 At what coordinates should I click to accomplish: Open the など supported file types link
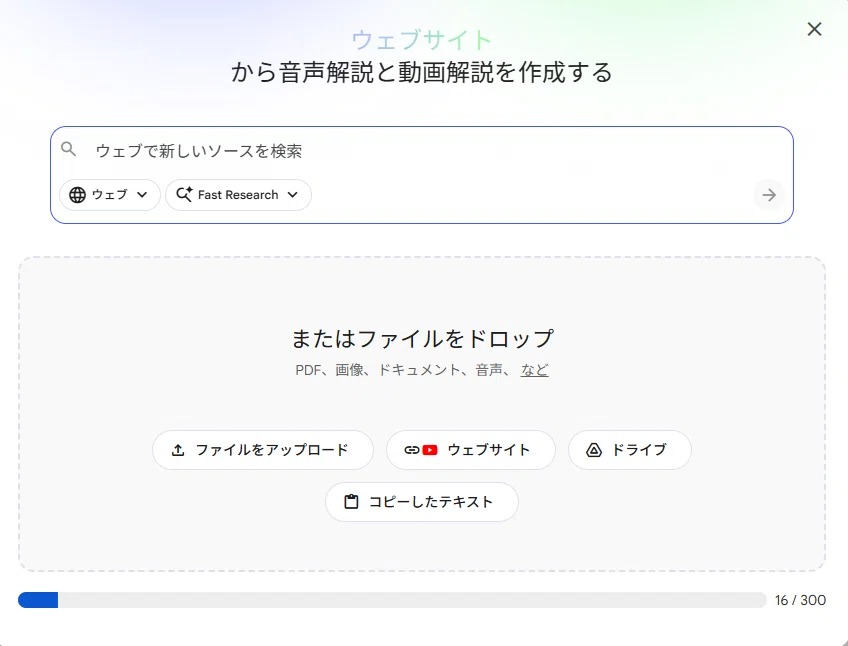click(x=534, y=370)
